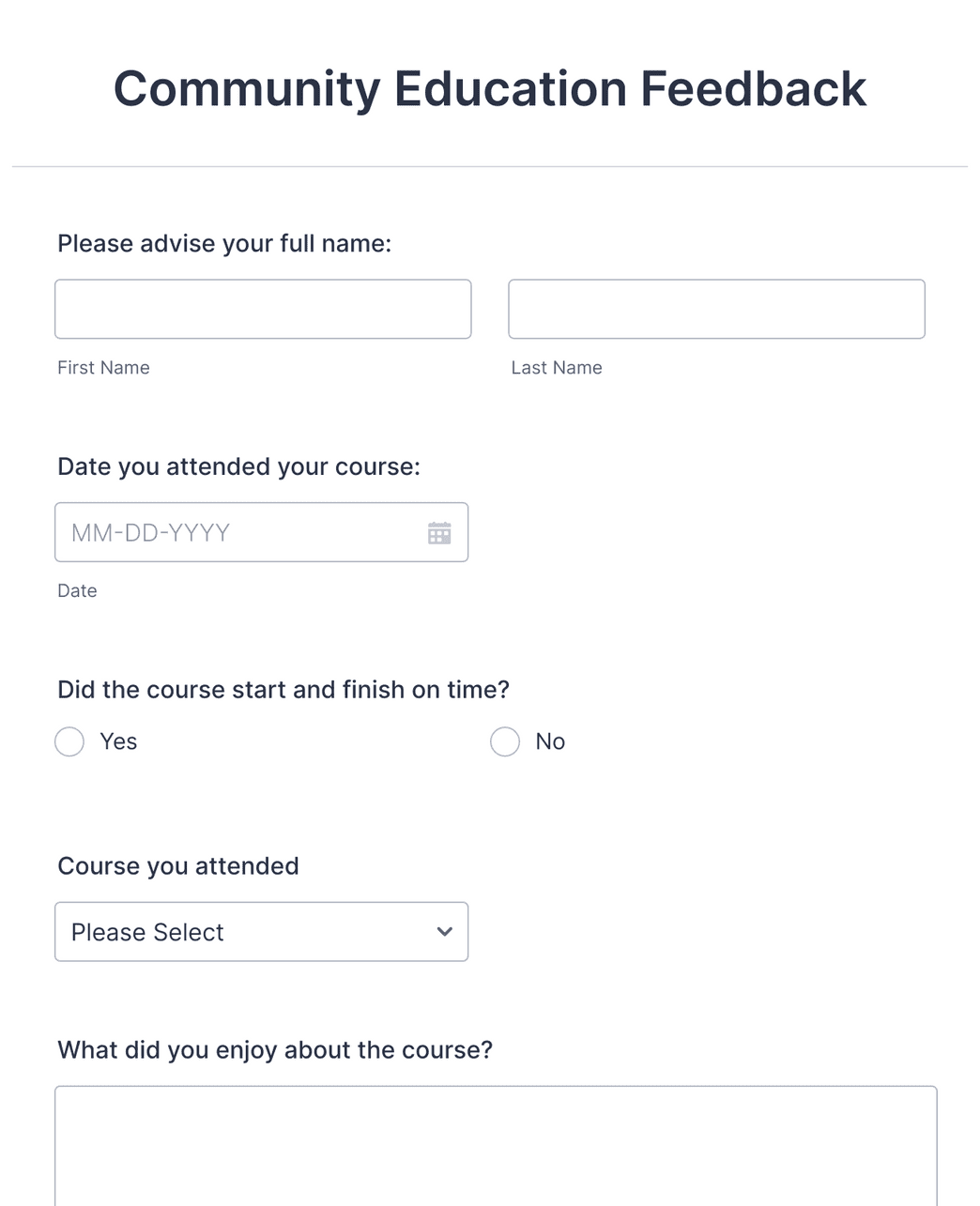Screen dimensions: 980x1206
Task: Click the MM-DD-YYYY date field
Action: coord(235,532)
